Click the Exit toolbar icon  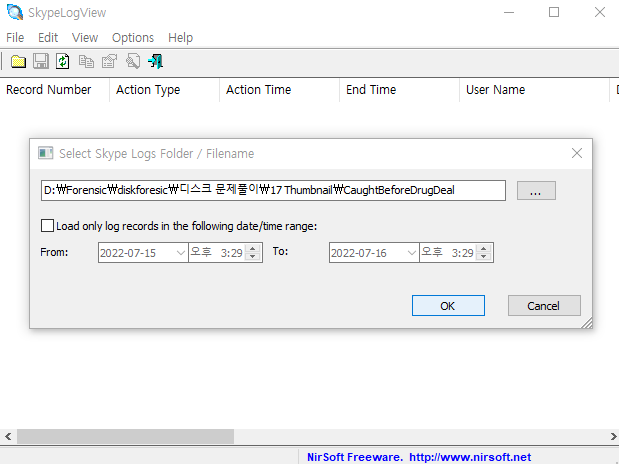click(156, 62)
